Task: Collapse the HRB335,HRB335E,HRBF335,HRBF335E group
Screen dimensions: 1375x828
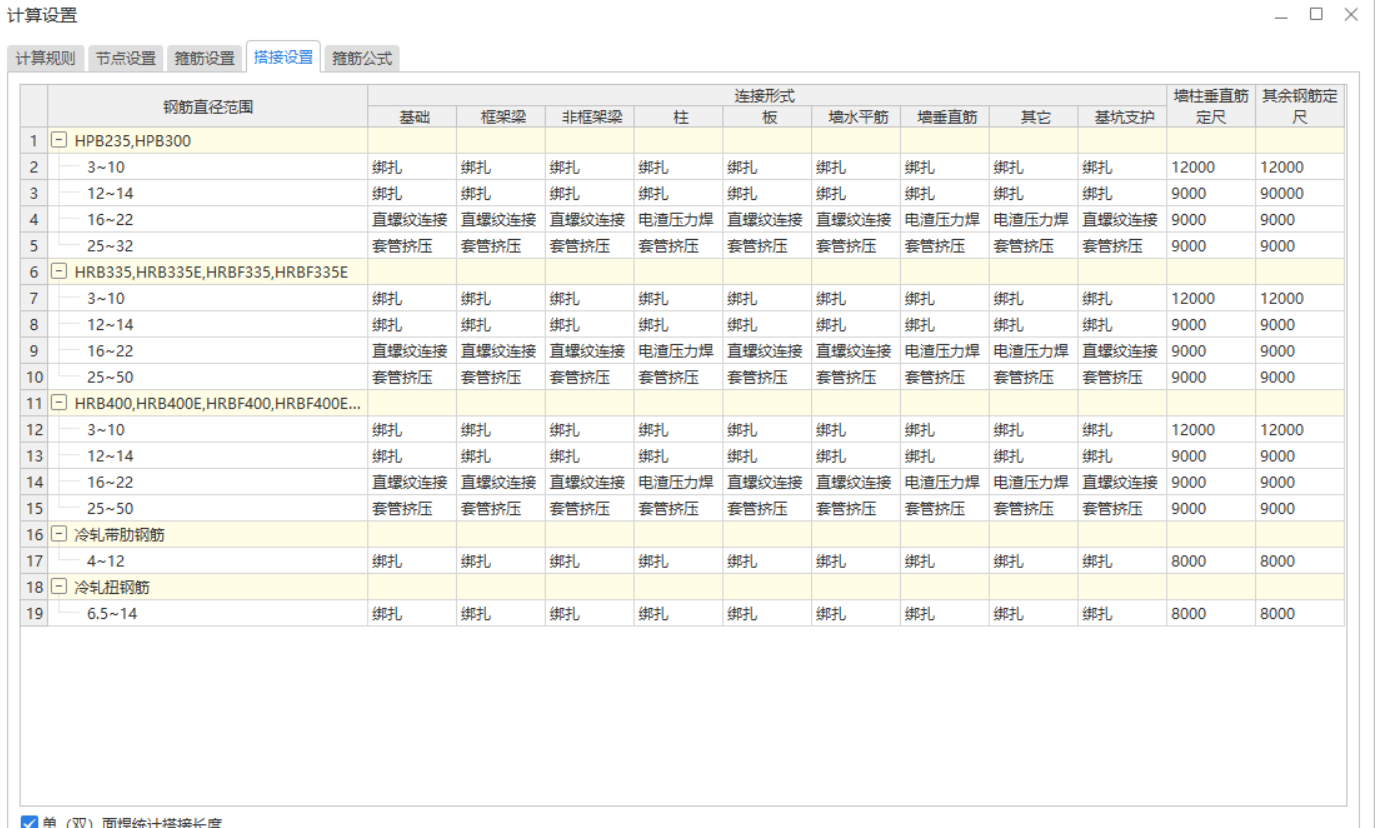Action: [59, 272]
